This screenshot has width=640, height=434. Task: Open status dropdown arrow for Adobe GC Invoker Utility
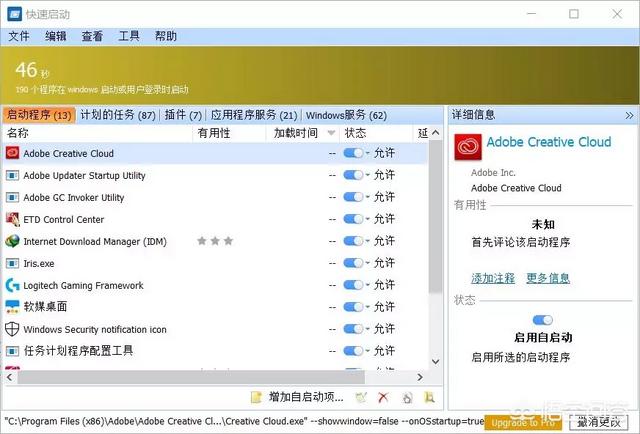tap(367, 197)
